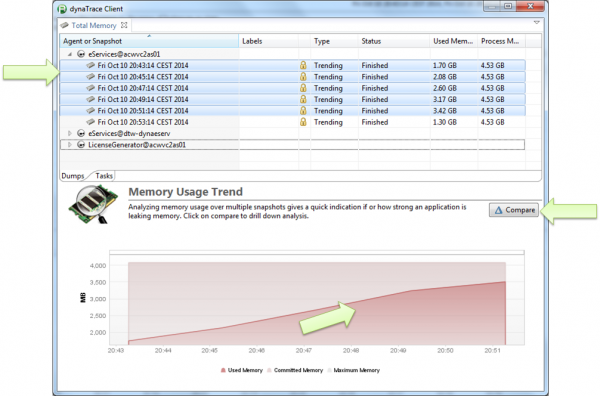Viewport: 600px width, 396px height.
Task: Select snapshot Fri Oct 10 20:53:14 CEST 2014
Action: [143, 122]
